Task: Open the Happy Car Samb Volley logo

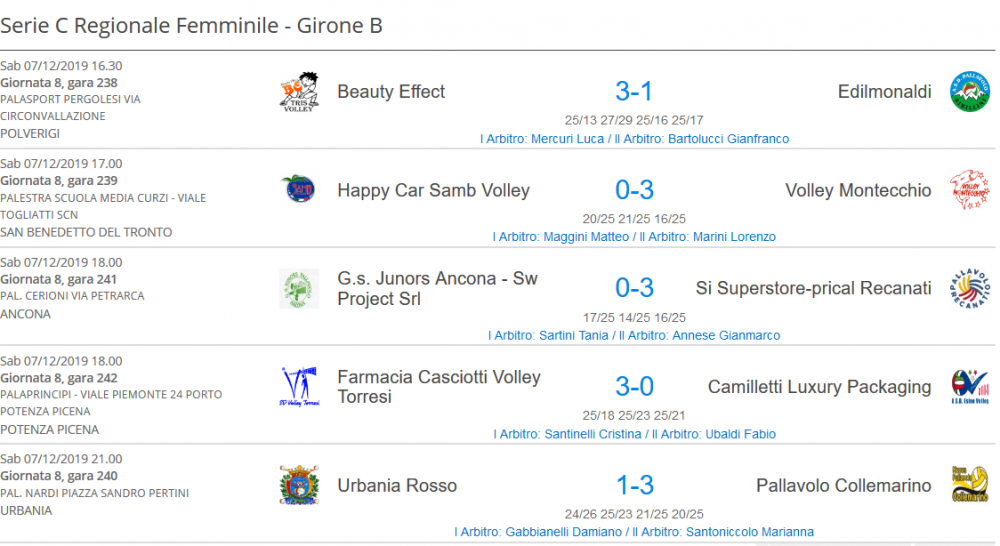Action: [299, 190]
